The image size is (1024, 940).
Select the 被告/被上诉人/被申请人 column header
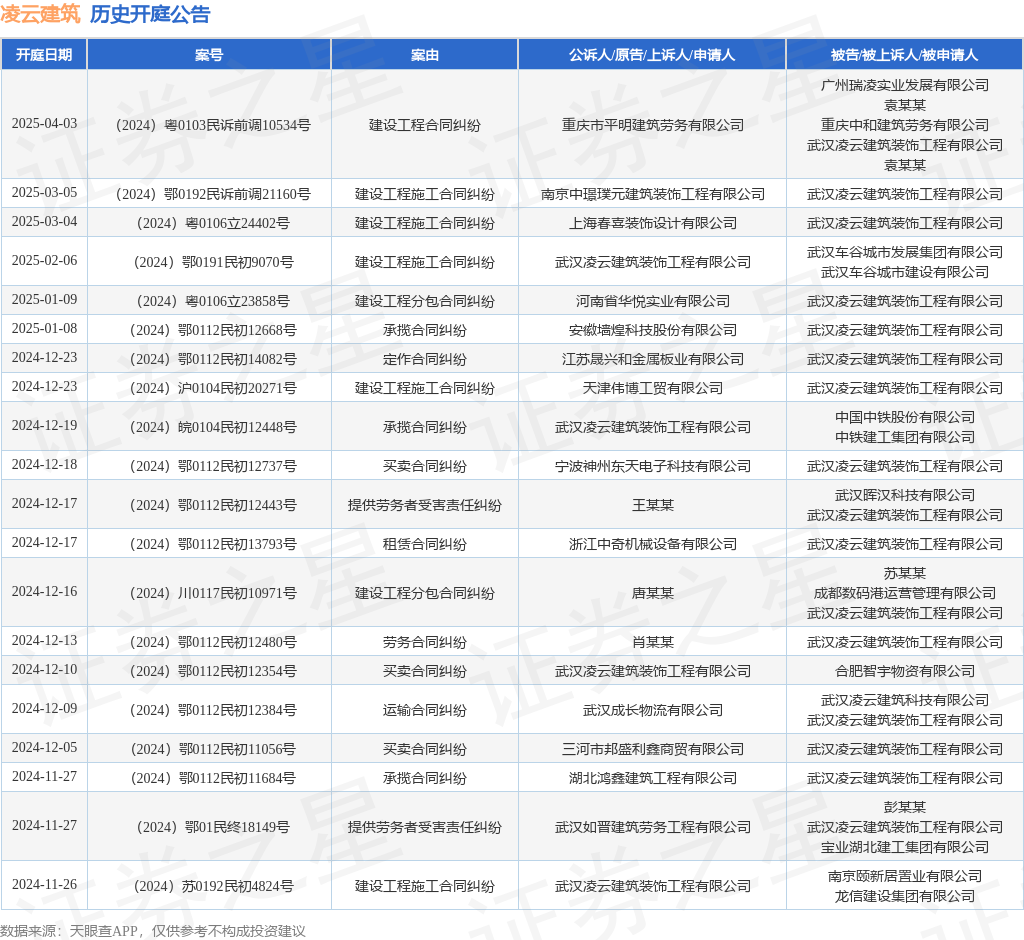point(904,55)
